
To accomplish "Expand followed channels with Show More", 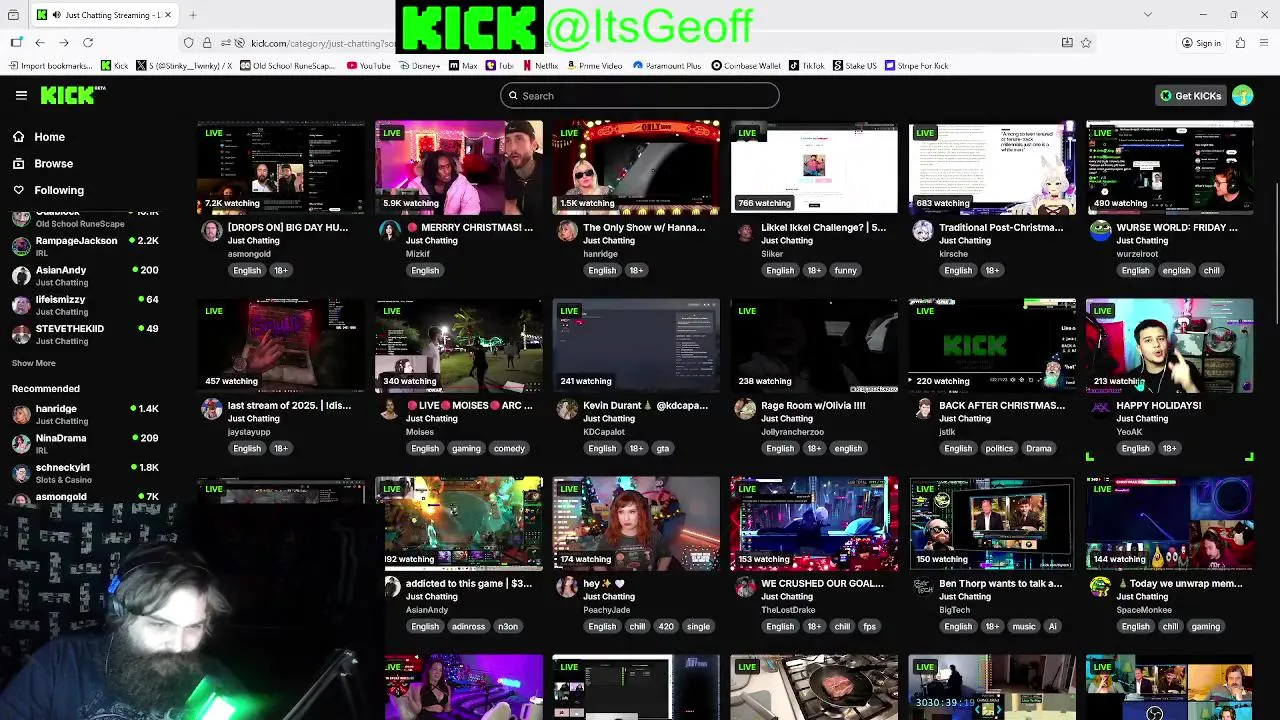I will coord(33,363).
